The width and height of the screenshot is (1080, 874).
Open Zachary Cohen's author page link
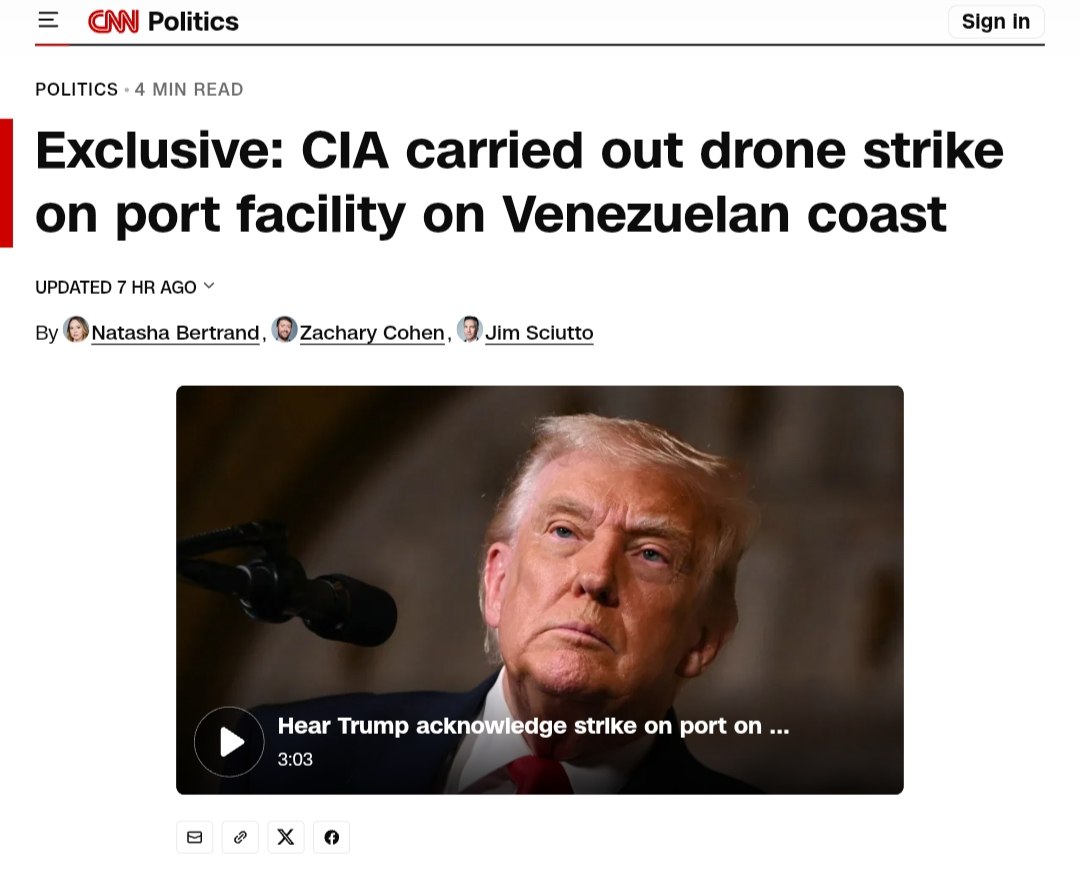[x=372, y=333]
